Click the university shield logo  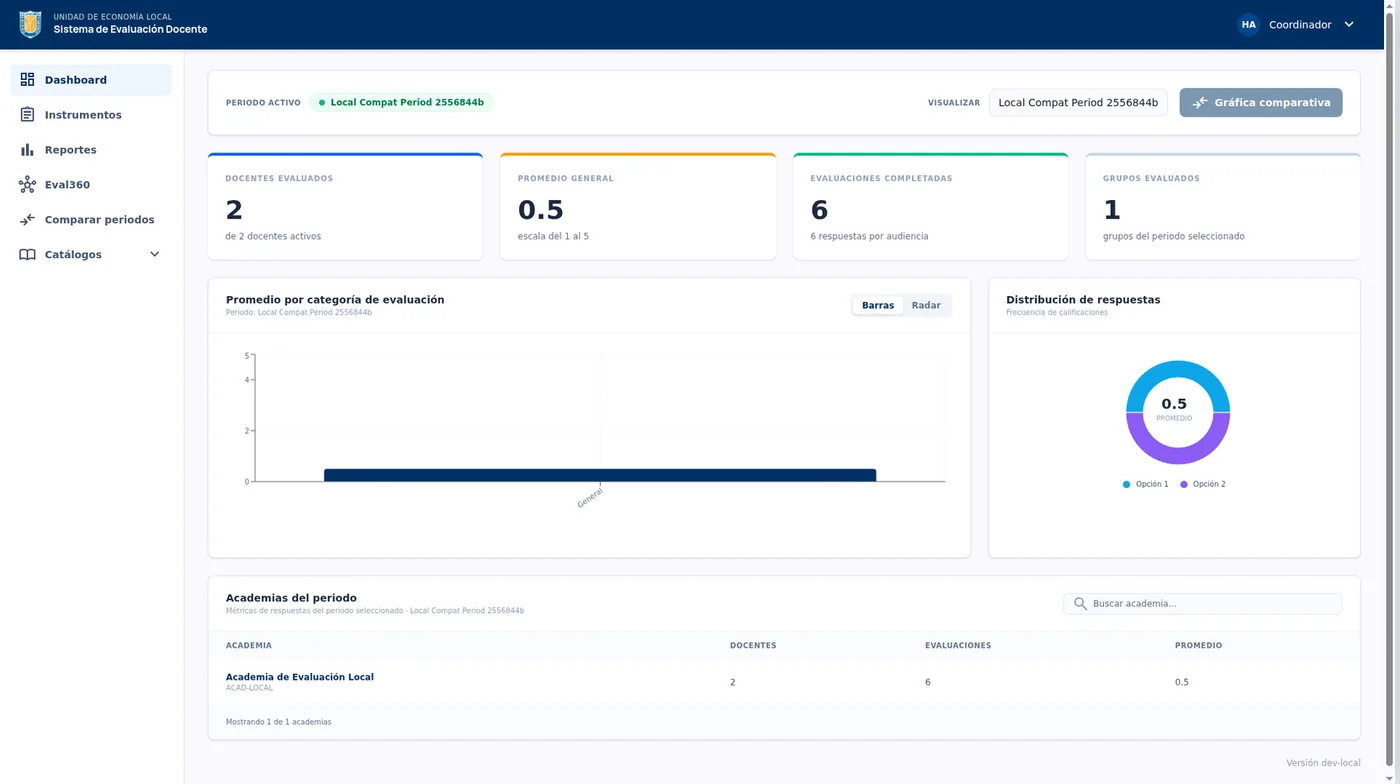pos(30,24)
